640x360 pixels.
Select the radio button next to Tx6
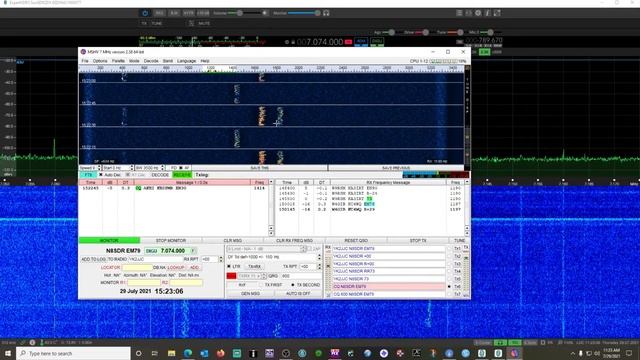tap(449, 287)
